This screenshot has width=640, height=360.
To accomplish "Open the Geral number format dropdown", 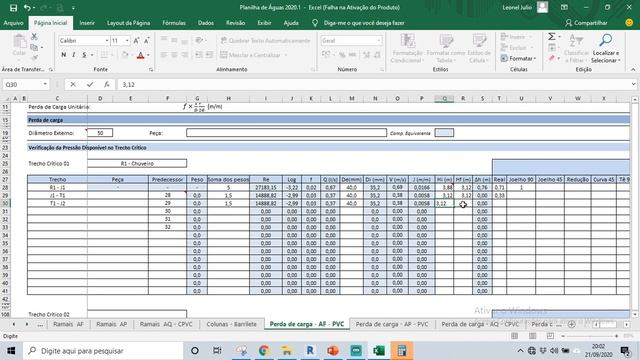I will [379, 40].
